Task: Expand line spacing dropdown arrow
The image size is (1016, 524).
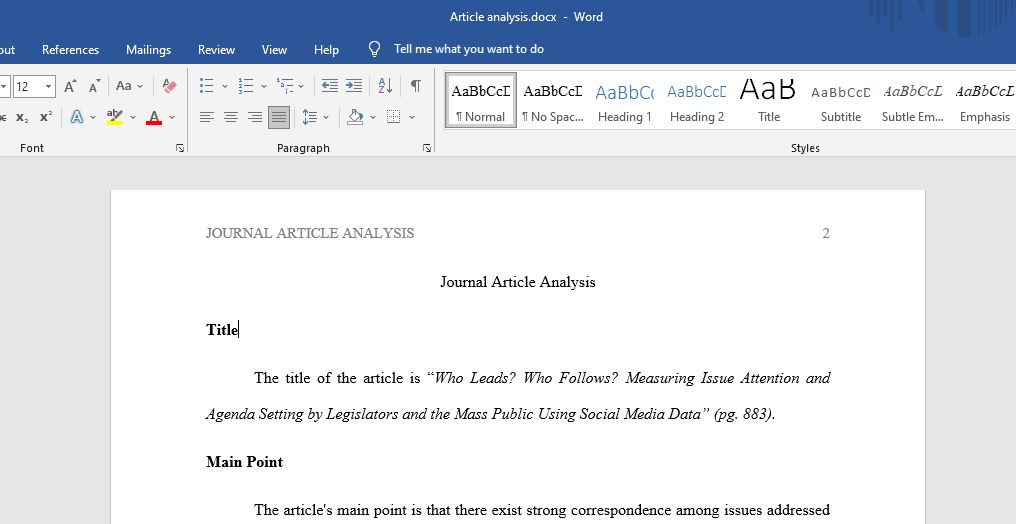Action: tap(326, 117)
